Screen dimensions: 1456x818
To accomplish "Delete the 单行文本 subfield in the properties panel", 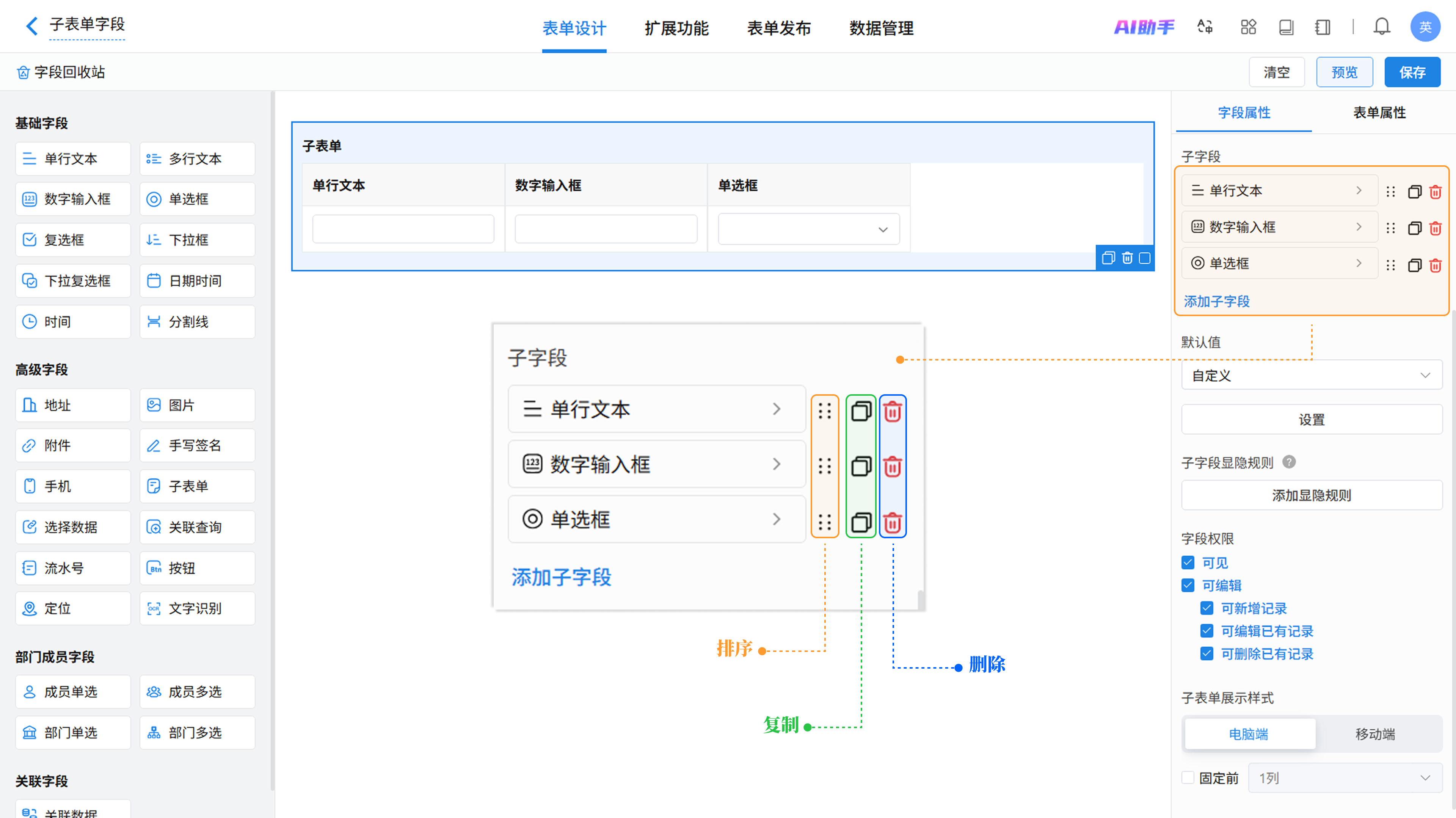I will [1435, 191].
